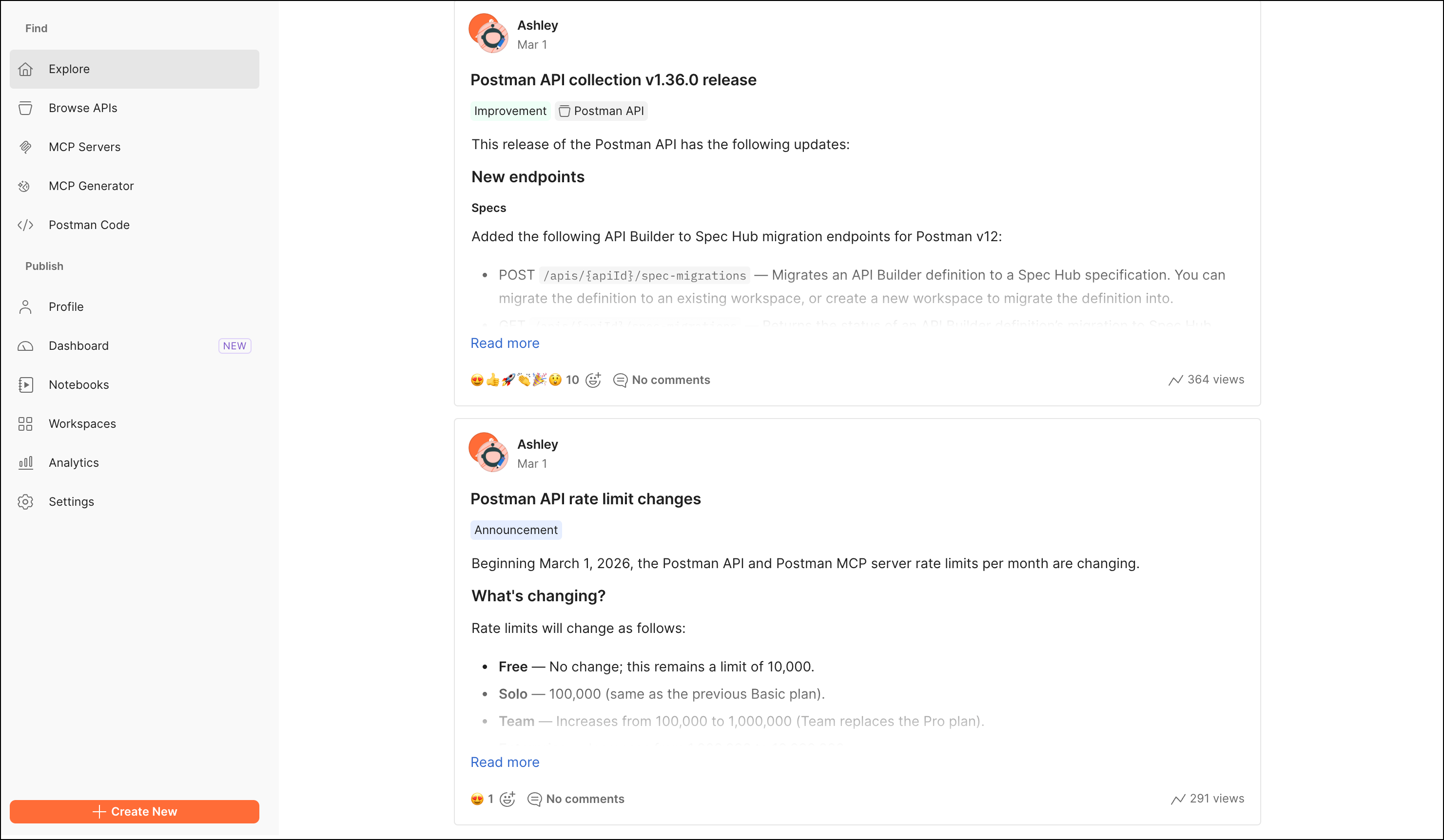The width and height of the screenshot is (1444, 840).
Task: Add reaction to v1.36.0 release post
Action: [x=593, y=380]
